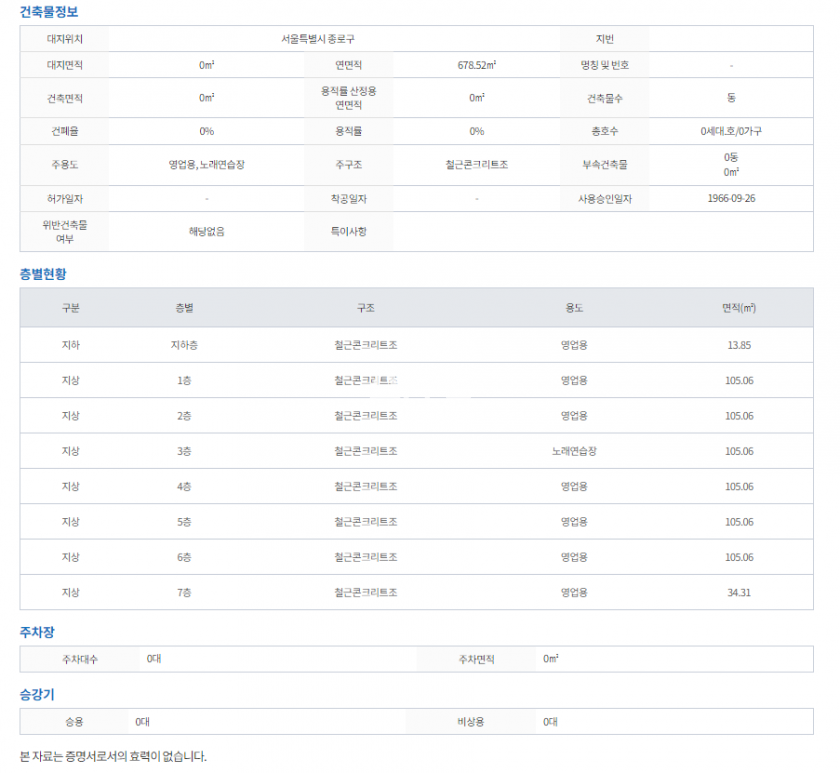Click the 건축물정보 section heading
The width and height of the screenshot is (840, 773).
pos(49,12)
